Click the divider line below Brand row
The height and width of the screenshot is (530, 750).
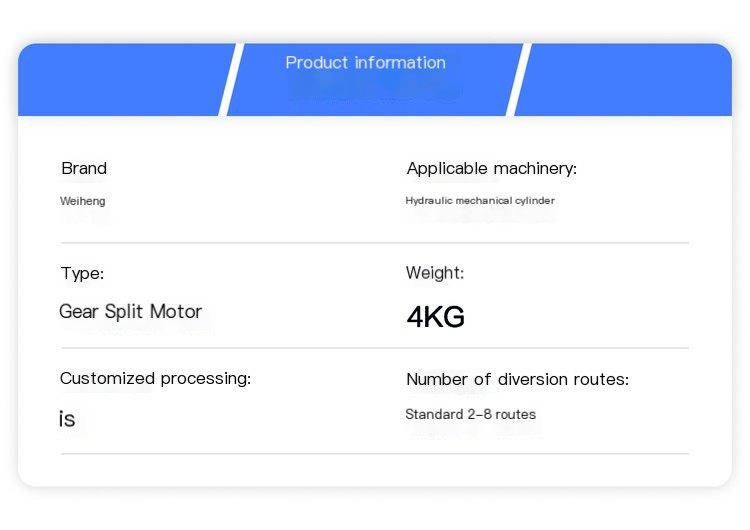[375, 243]
